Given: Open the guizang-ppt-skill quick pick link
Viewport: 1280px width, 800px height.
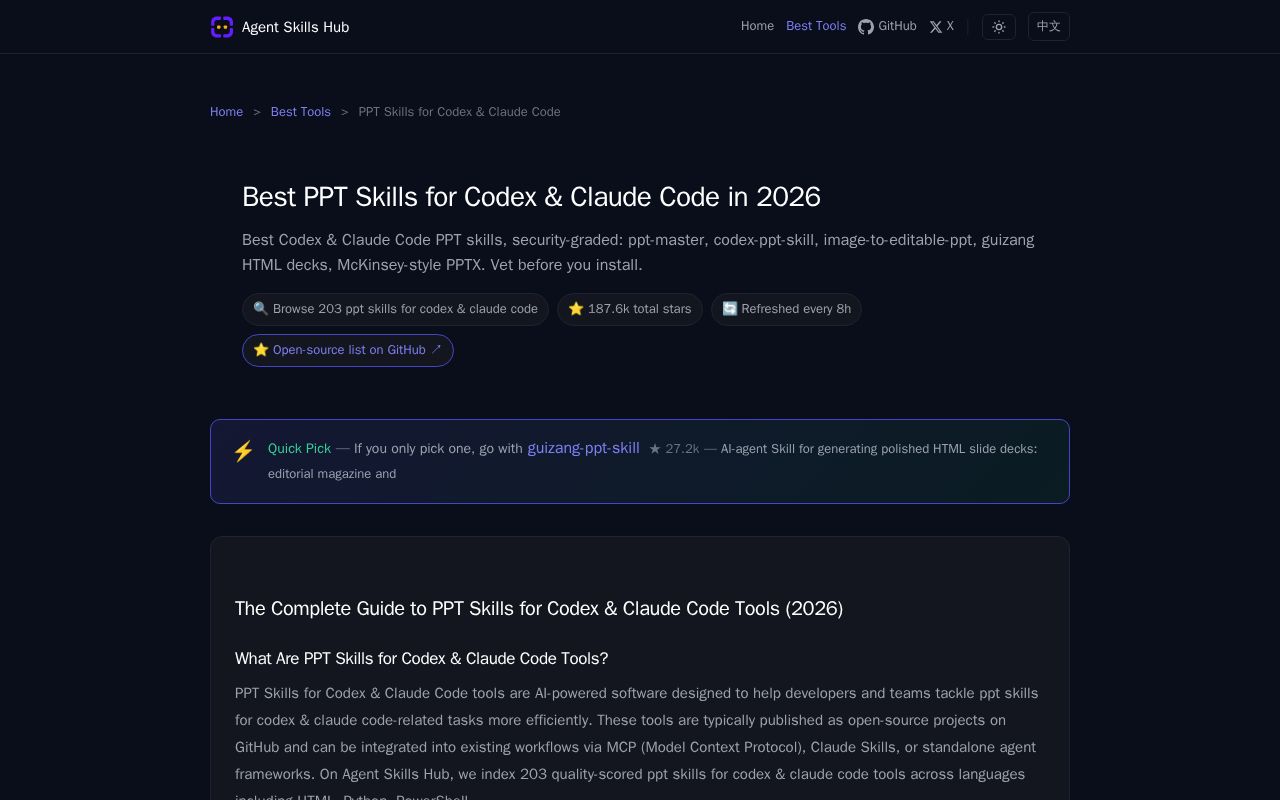Looking at the screenshot, I should point(583,448).
